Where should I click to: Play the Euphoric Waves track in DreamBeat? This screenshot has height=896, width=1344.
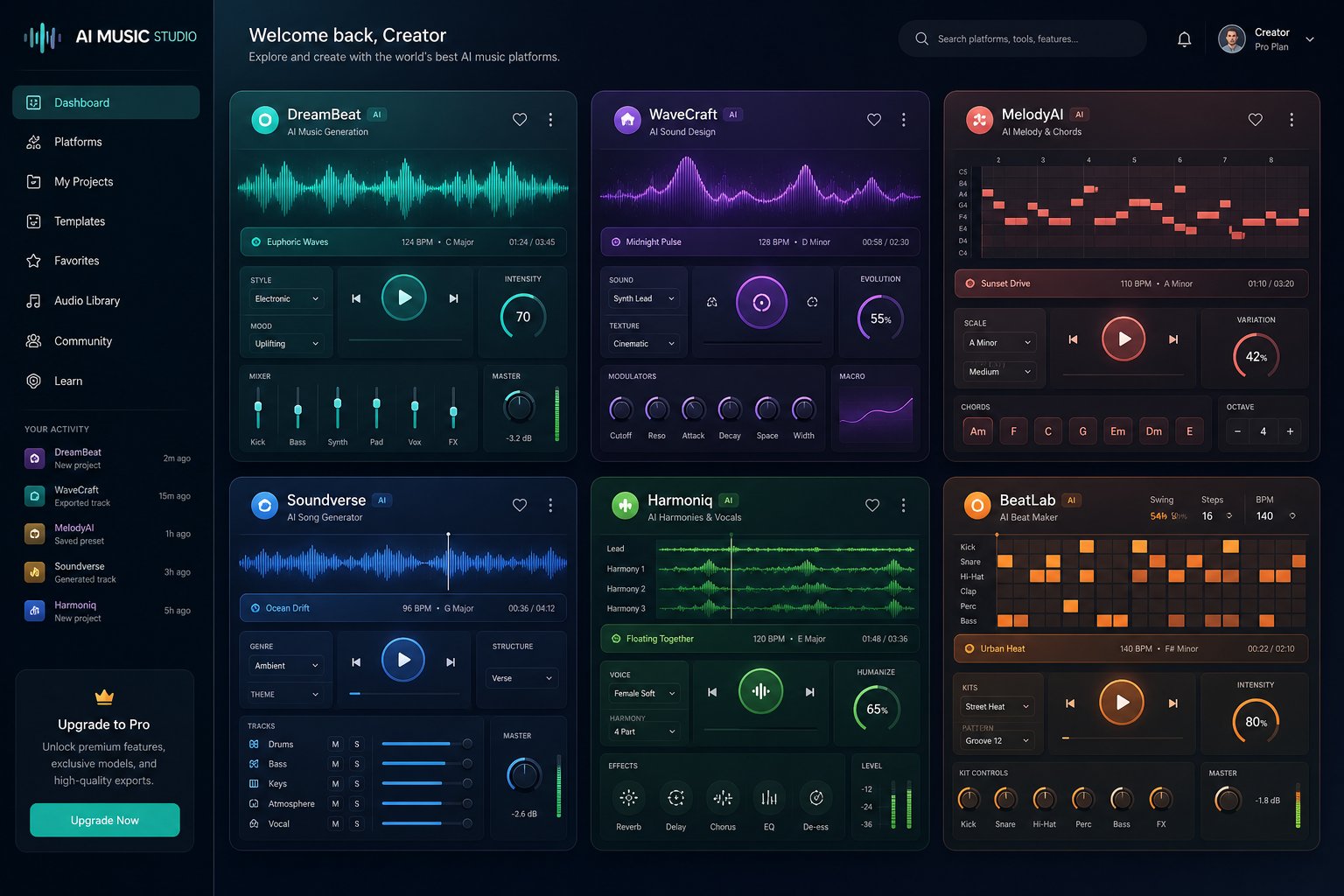pyautogui.click(x=404, y=297)
